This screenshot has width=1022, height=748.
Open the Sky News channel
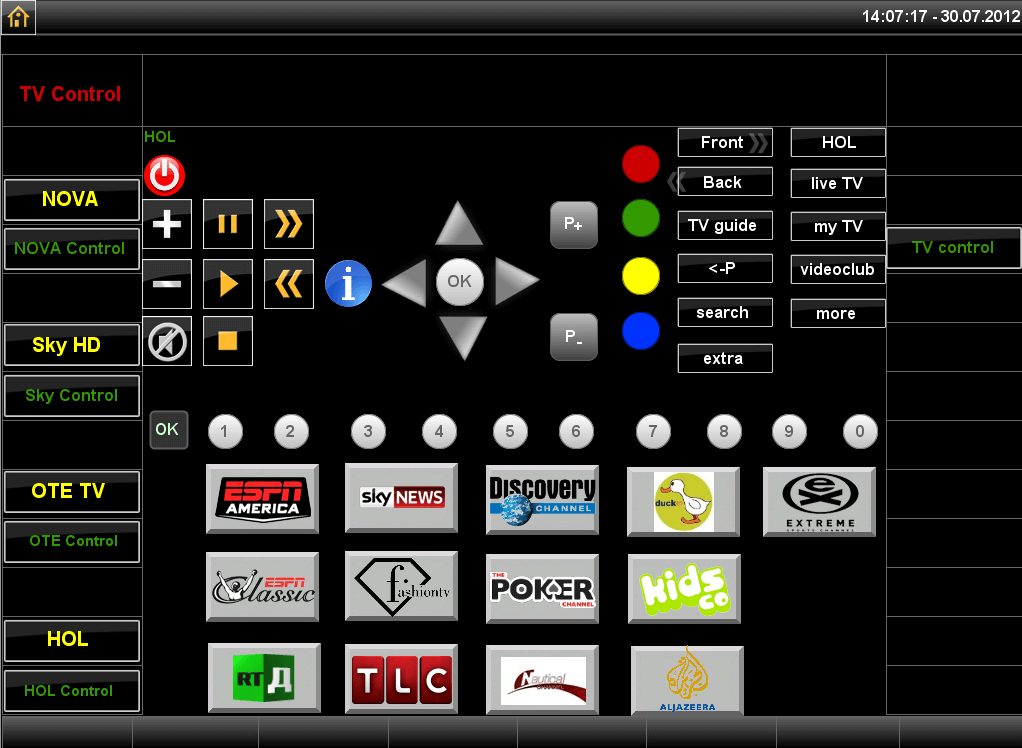click(x=401, y=497)
